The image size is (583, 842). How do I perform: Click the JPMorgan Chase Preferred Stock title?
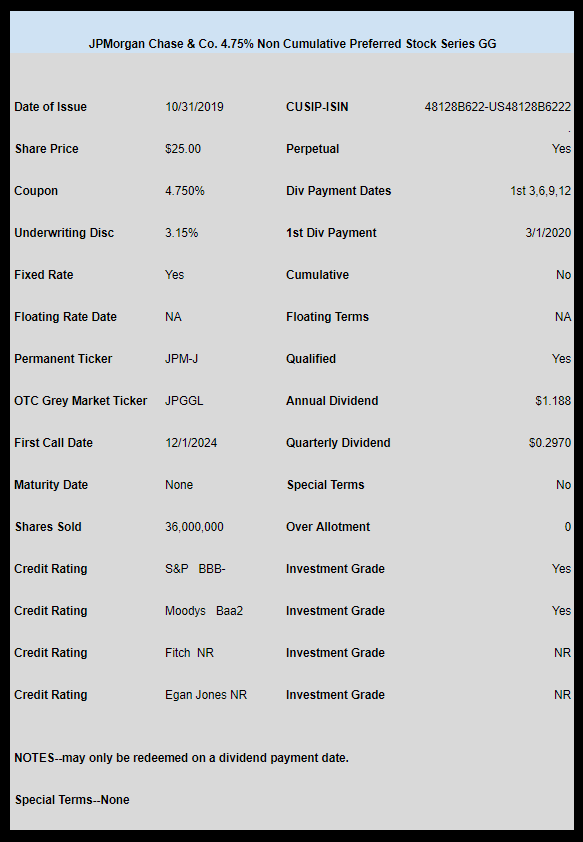pos(292,44)
